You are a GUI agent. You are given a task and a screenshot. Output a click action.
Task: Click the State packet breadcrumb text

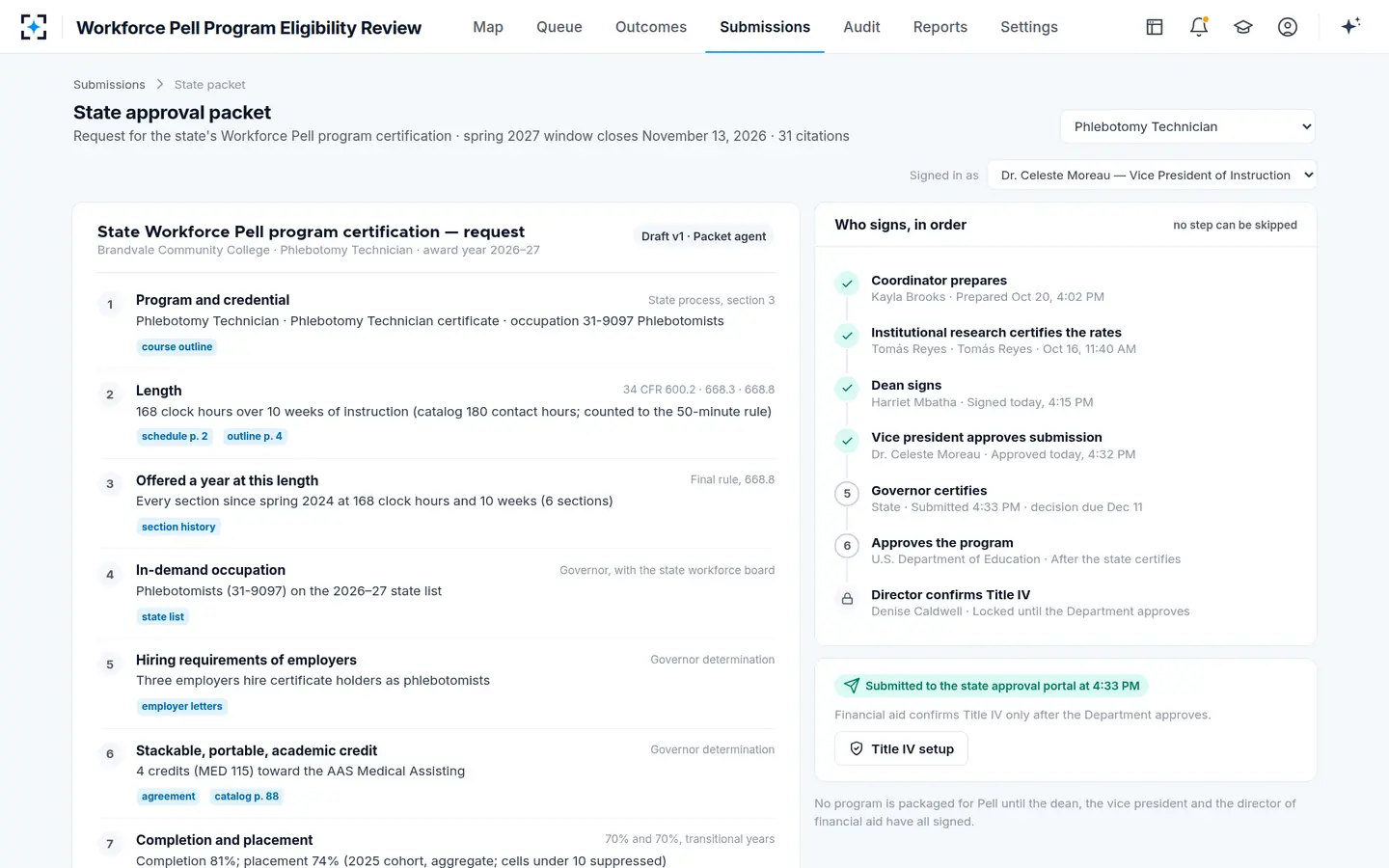click(209, 85)
